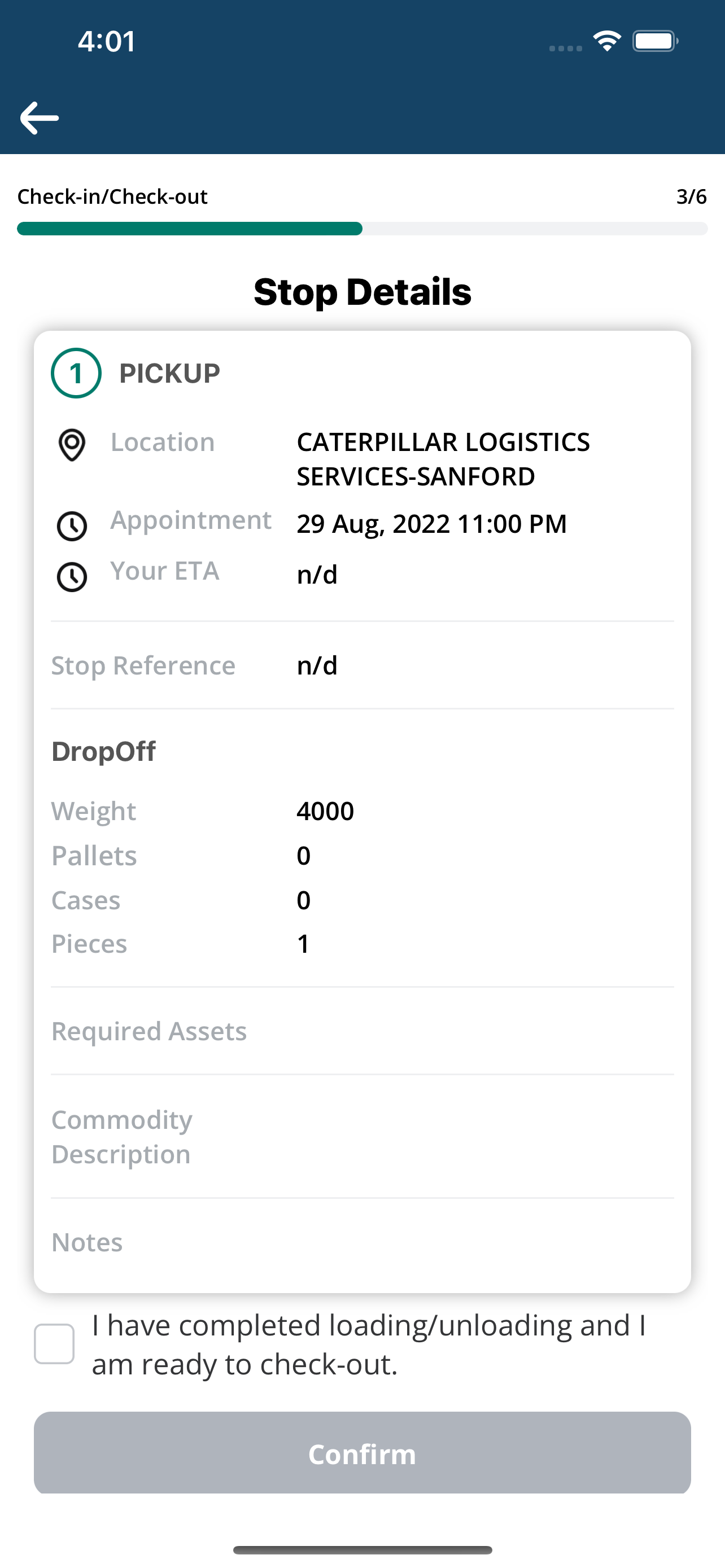
Task: Tap the Check-in/Check-out progress bar
Action: [362, 229]
